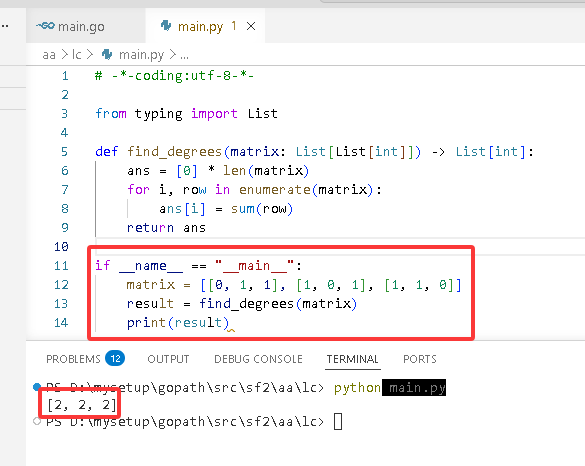This screenshot has height=466, width=585.
Task: Click 'from typing import List' line
Action: click(x=186, y=114)
